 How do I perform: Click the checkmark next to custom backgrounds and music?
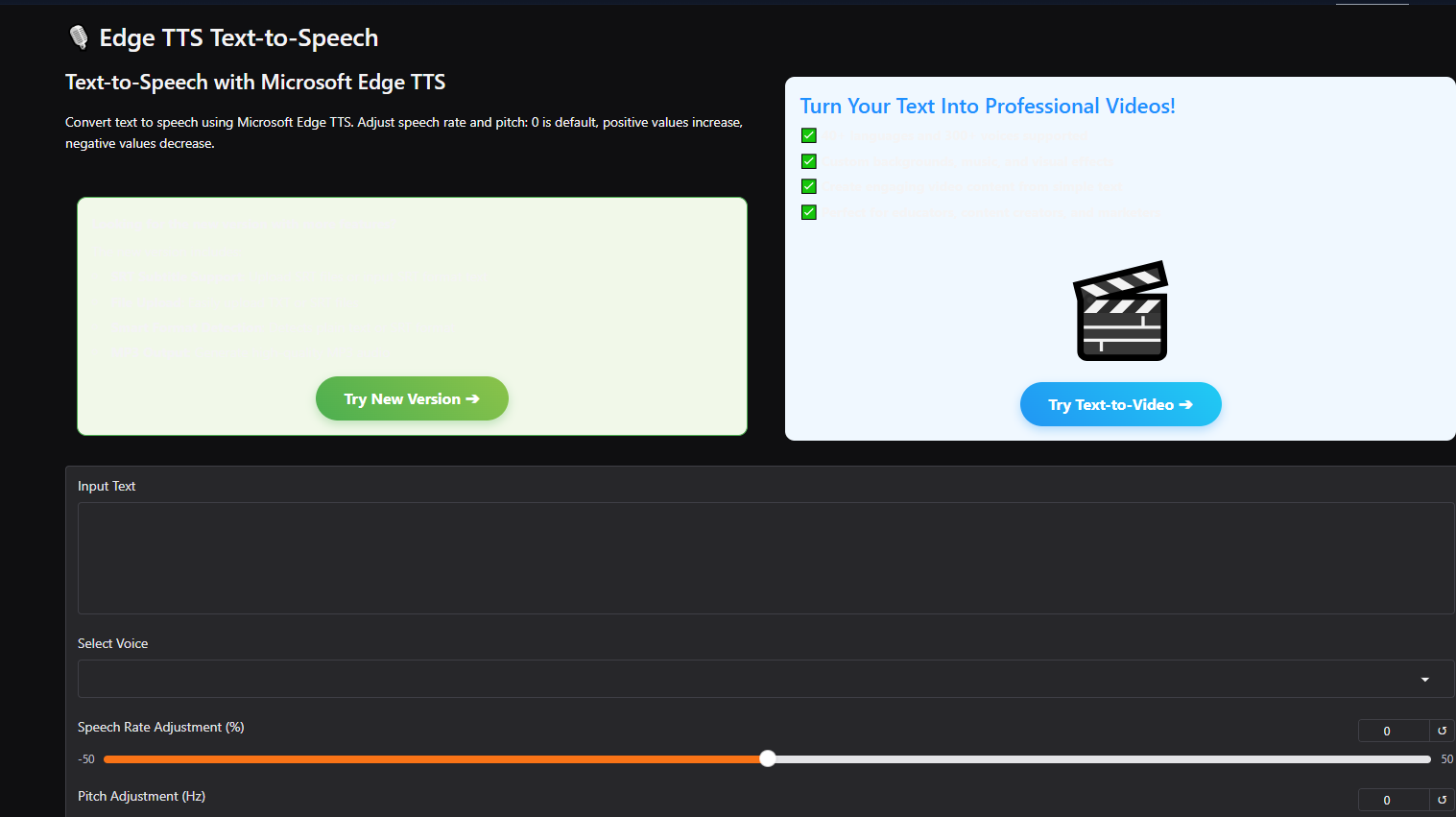tap(809, 161)
